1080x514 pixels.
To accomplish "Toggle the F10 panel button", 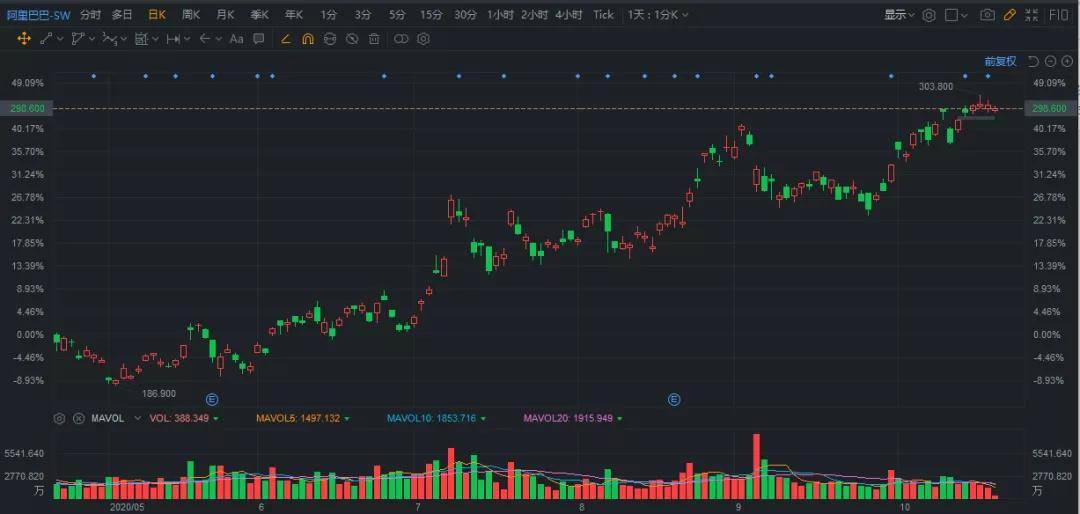I will point(1058,15).
